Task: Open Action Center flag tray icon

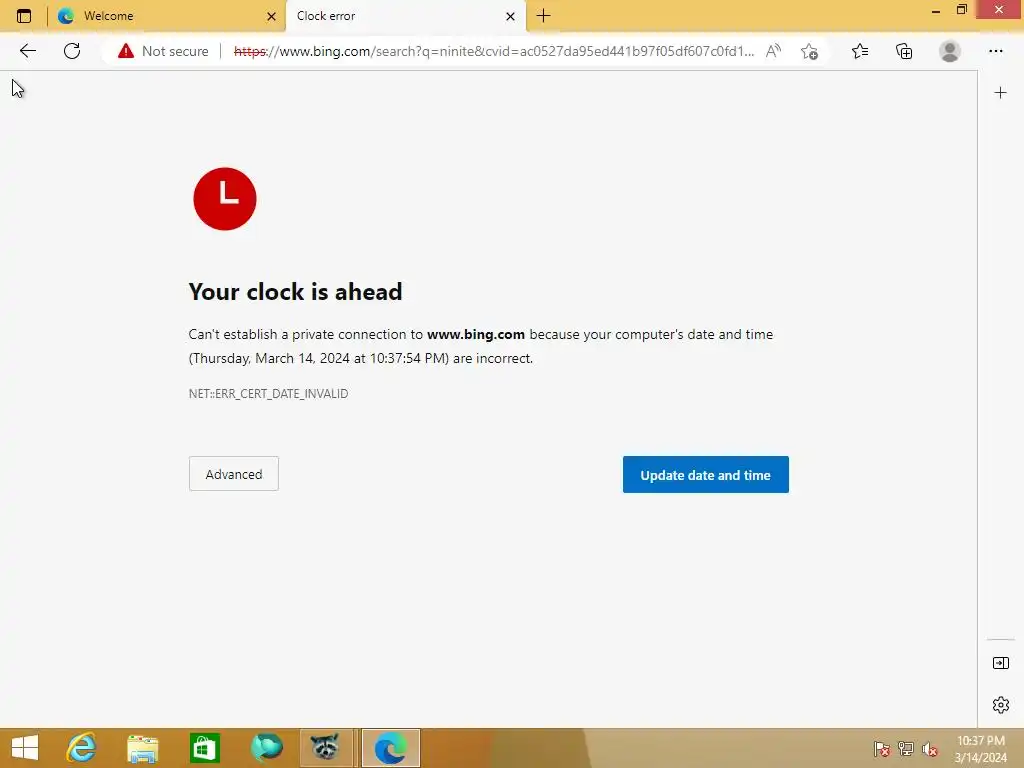Action: click(x=881, y=749)
